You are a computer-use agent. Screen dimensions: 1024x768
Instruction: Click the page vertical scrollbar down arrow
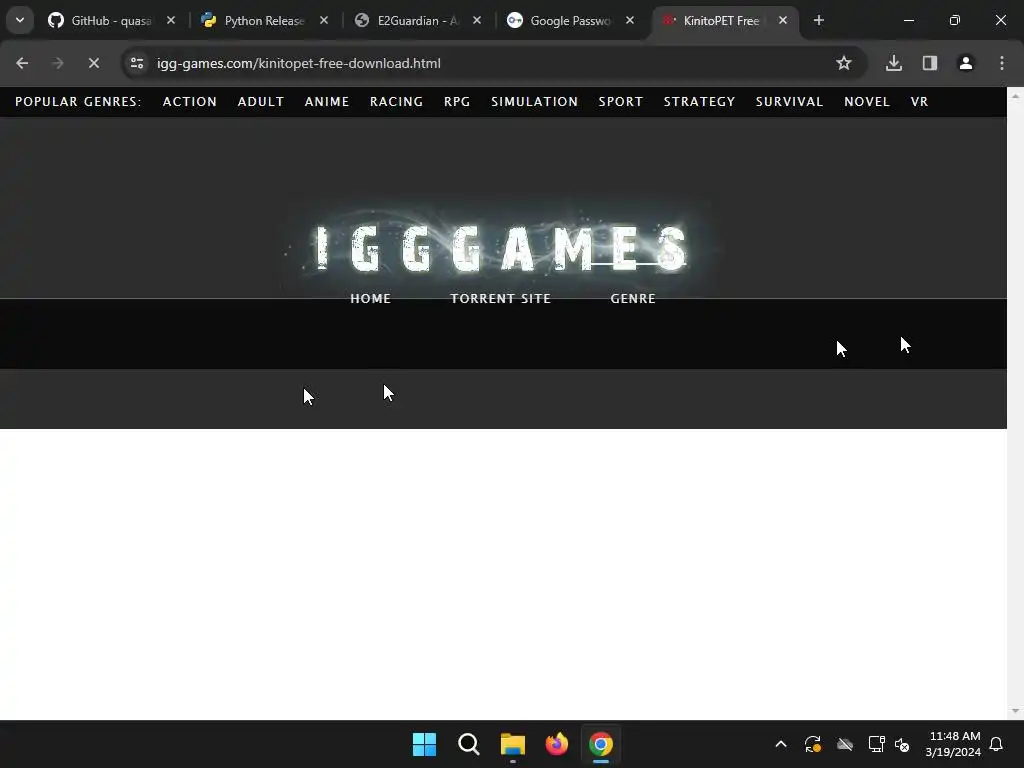1016,711
